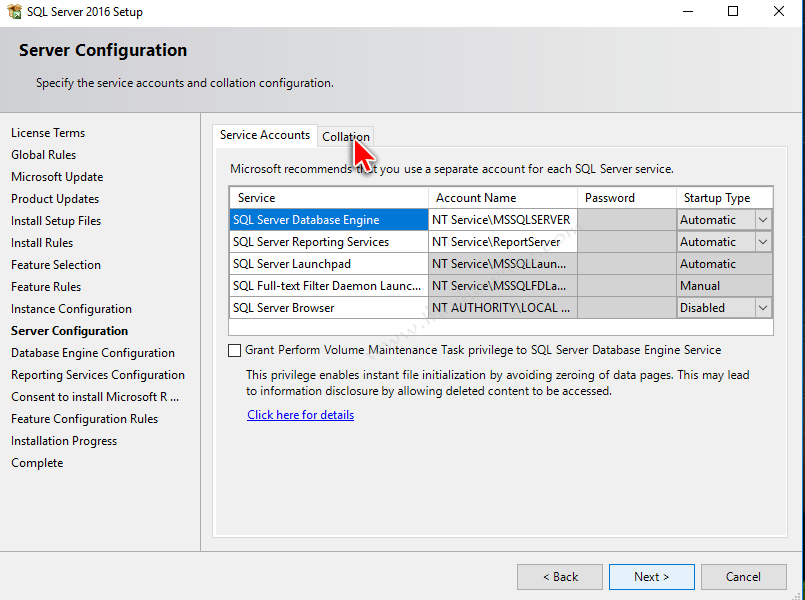Click Install Rules in the steps list
805x600 pixels.
[x=42, y=243]
